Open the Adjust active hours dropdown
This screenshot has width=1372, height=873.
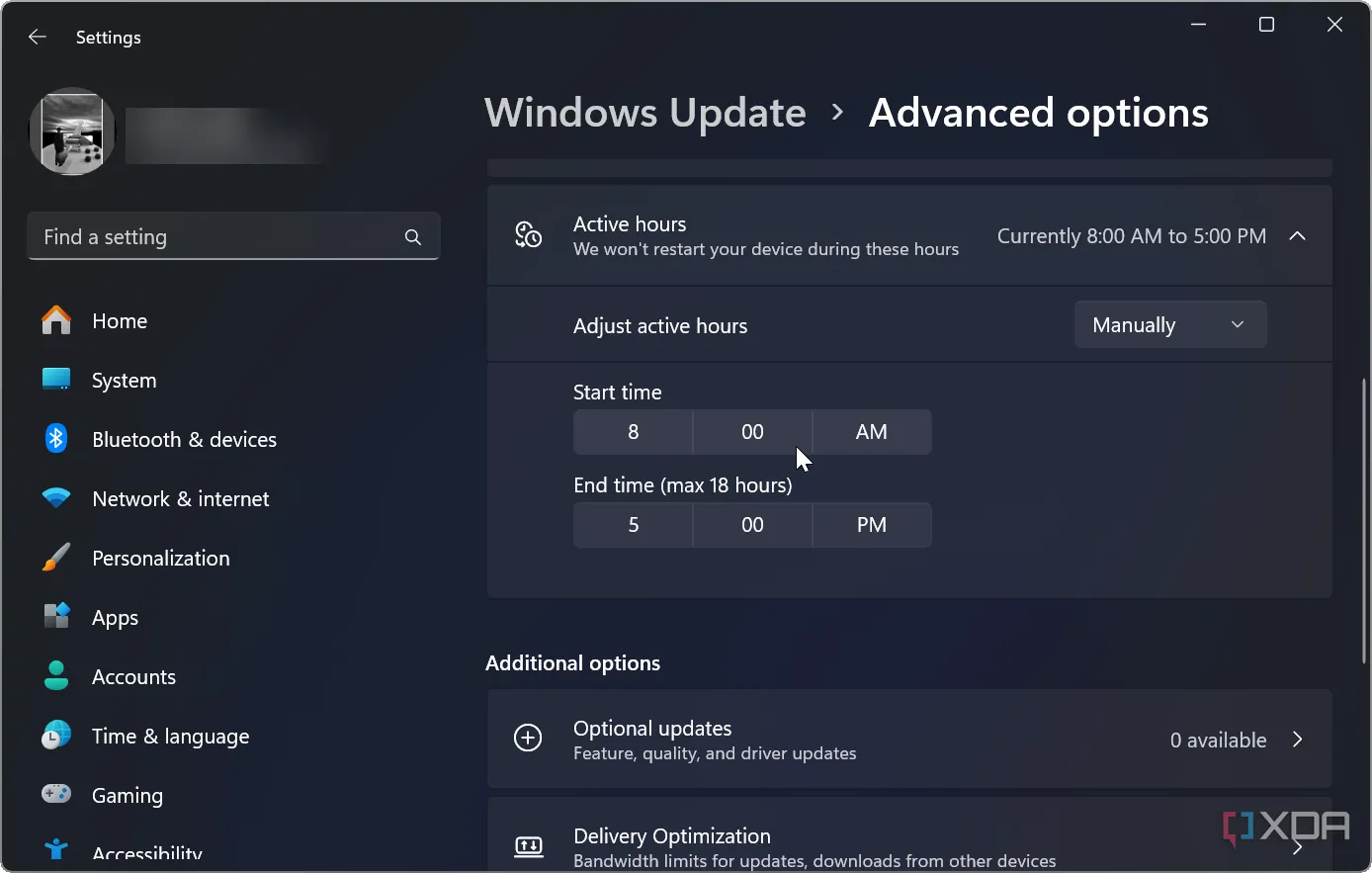[1169, 325]
